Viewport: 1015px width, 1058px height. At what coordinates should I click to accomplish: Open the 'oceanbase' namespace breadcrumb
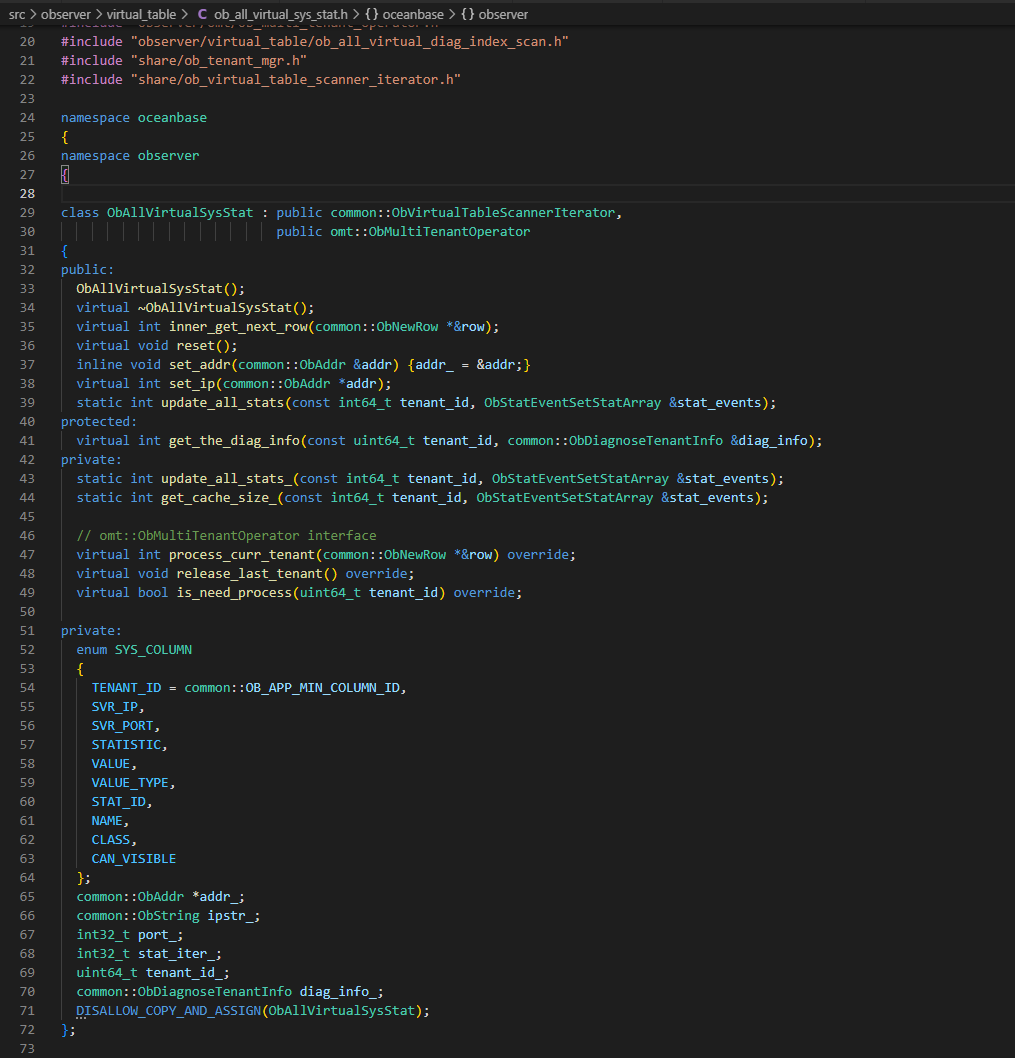413,14
